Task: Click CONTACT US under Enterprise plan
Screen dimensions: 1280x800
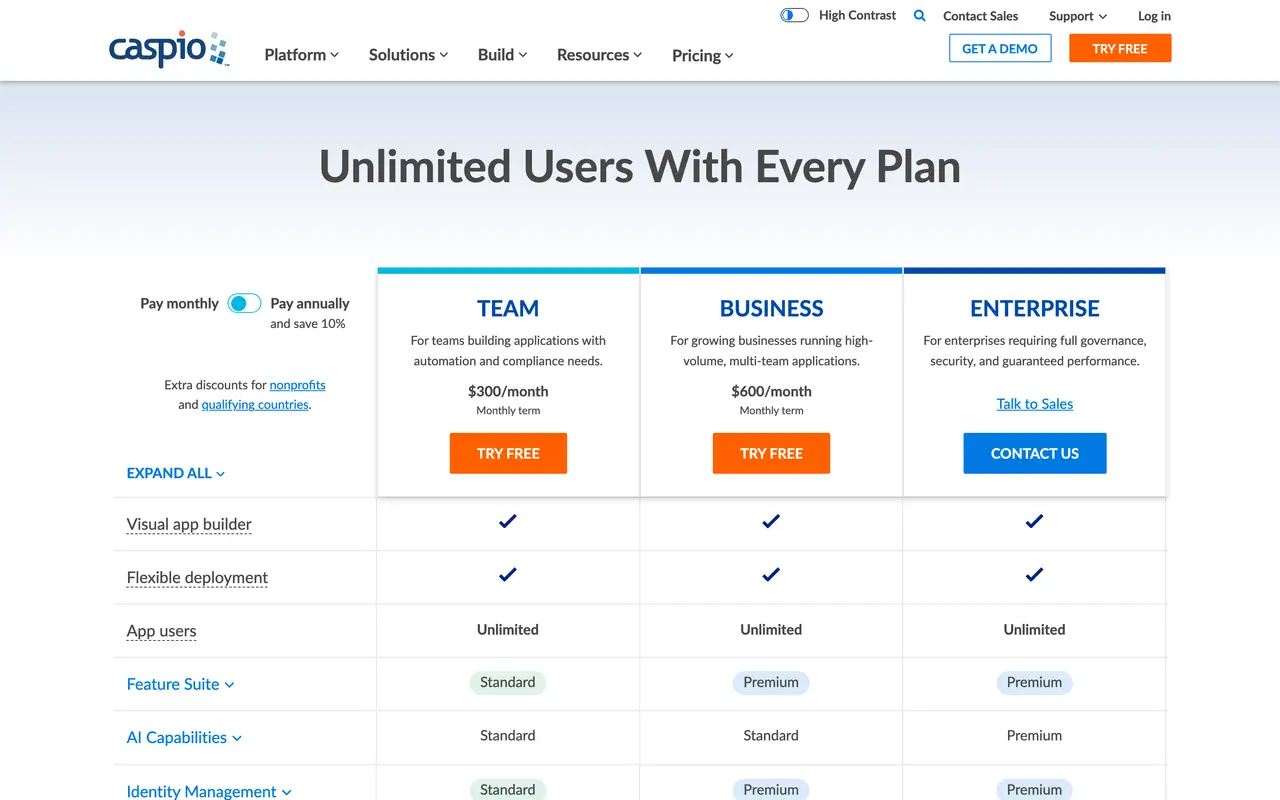Action: click(x=1035, y=453)
